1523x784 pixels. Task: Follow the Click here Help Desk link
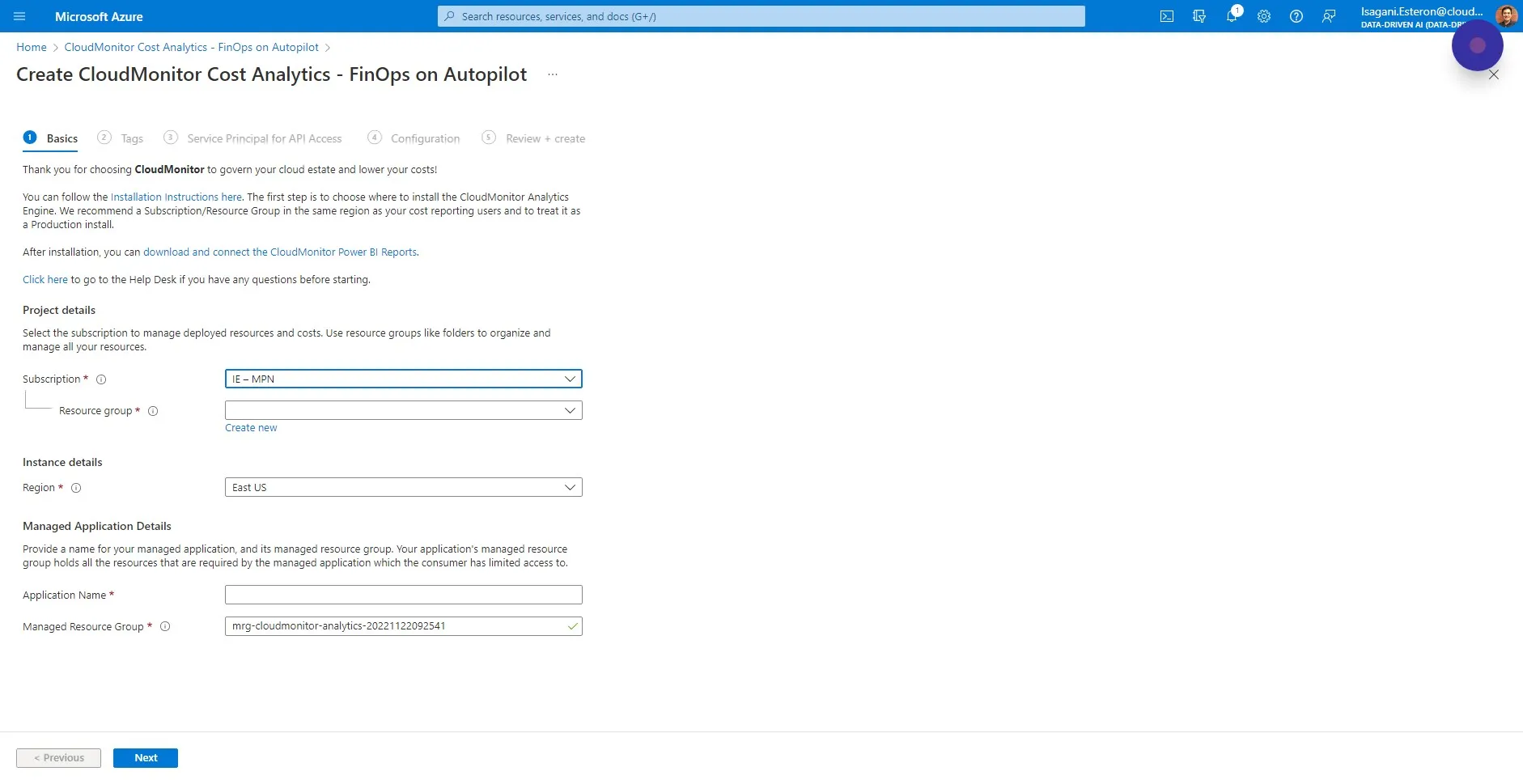click(x=45, y=279)
